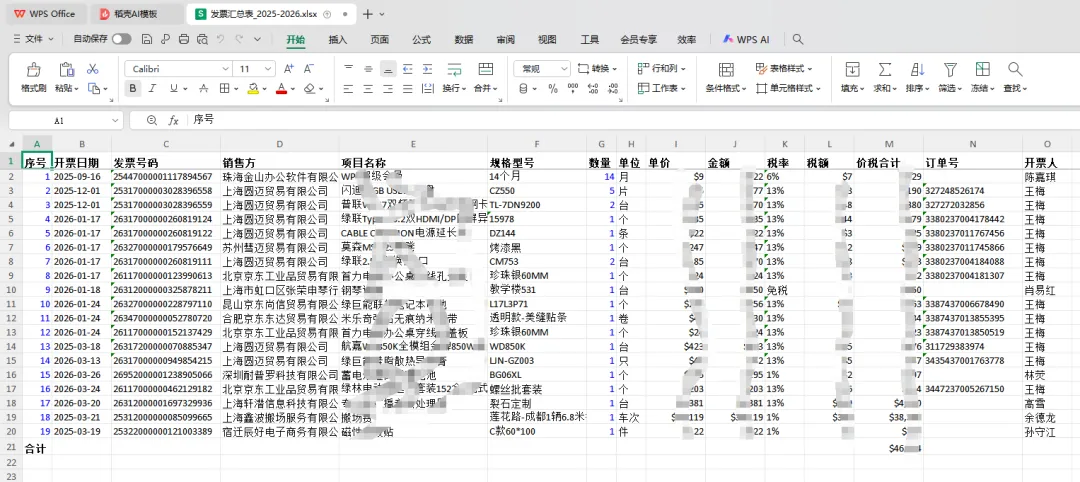Image resolution: width=1080 pixels, height=482 pixels.
Task: Toggle the AutoSave (自动保存) switch
Action: tap(122, 39)
